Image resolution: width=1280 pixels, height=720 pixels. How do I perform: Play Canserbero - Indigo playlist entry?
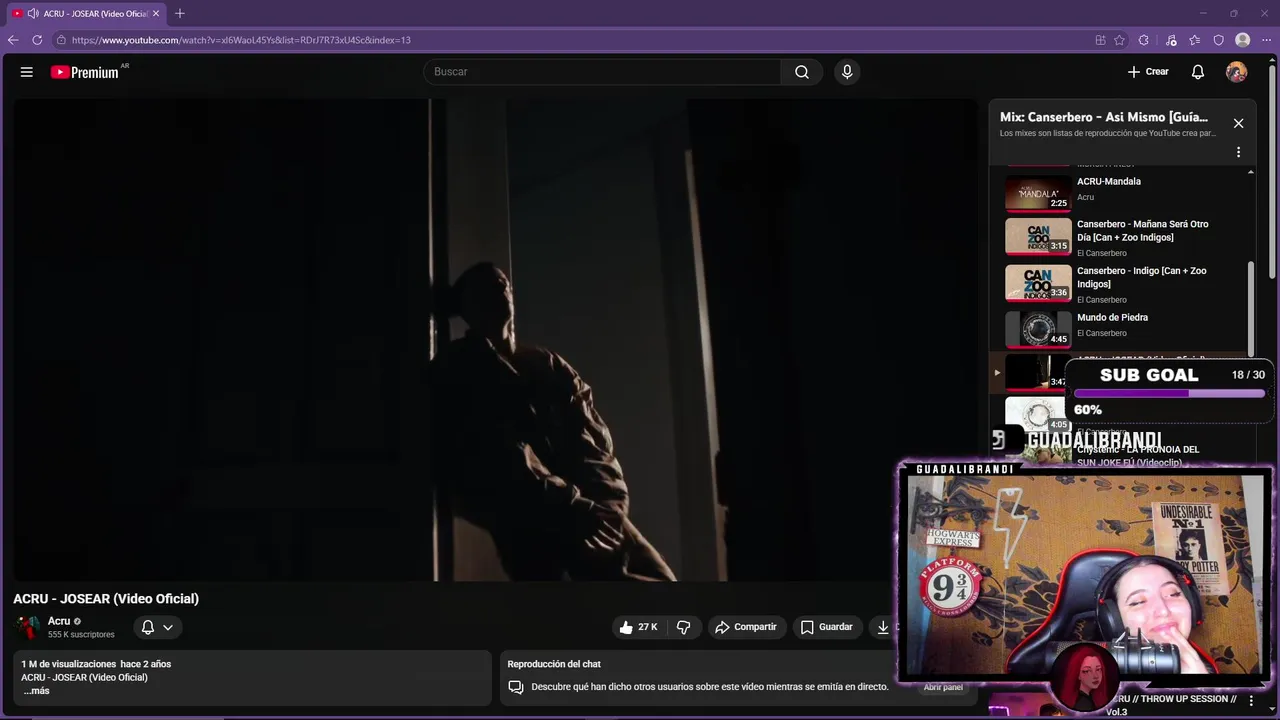click(1120, 284)
